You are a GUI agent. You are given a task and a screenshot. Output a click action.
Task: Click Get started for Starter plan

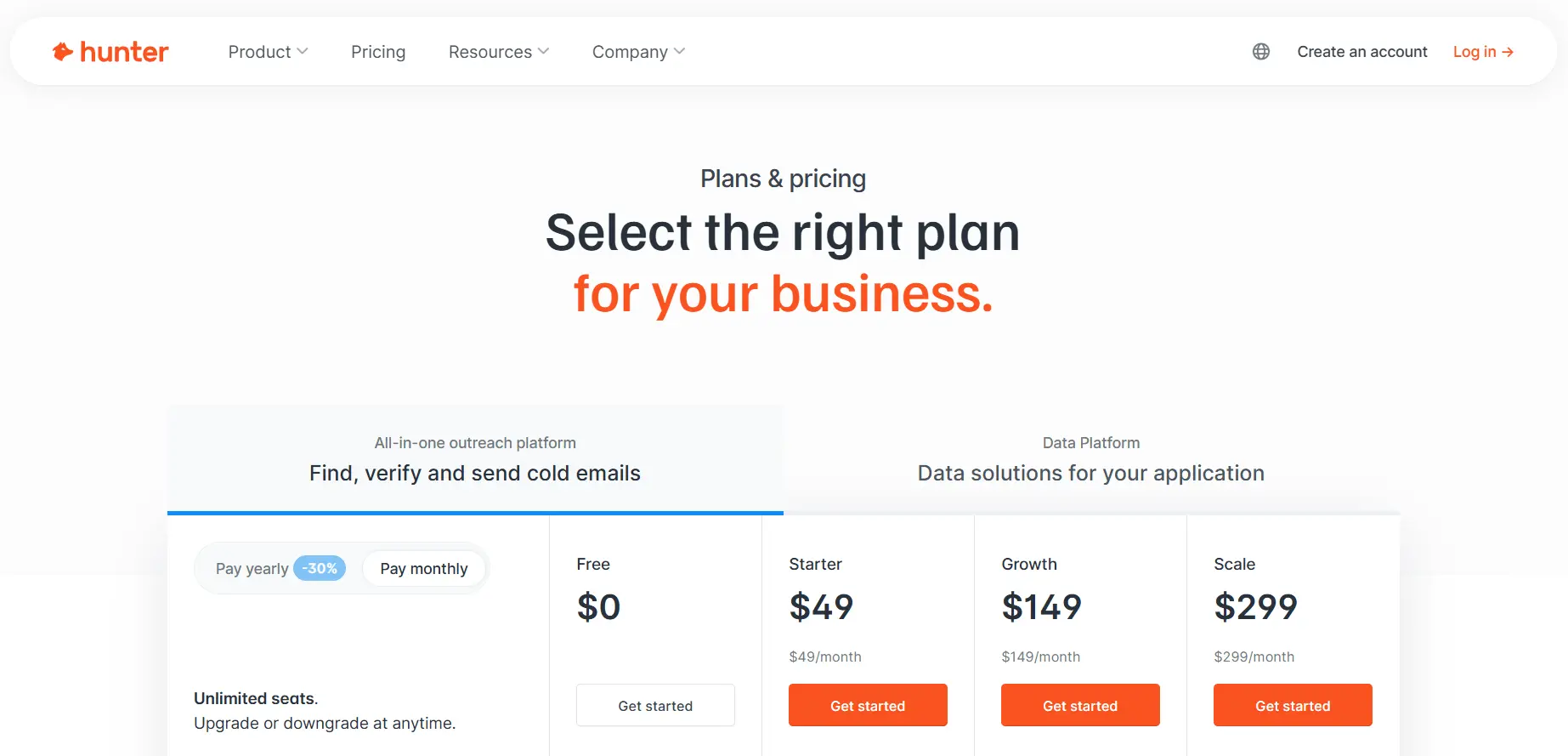click(x=868, y=705)
